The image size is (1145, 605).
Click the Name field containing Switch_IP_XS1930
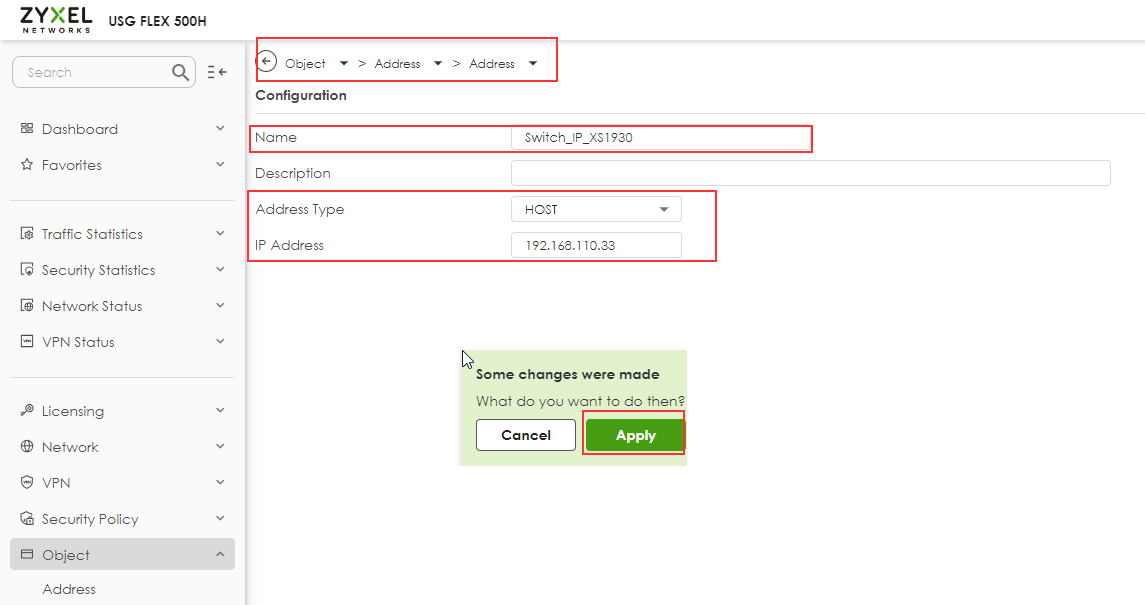pyautogui.click(x=661, y=137)
